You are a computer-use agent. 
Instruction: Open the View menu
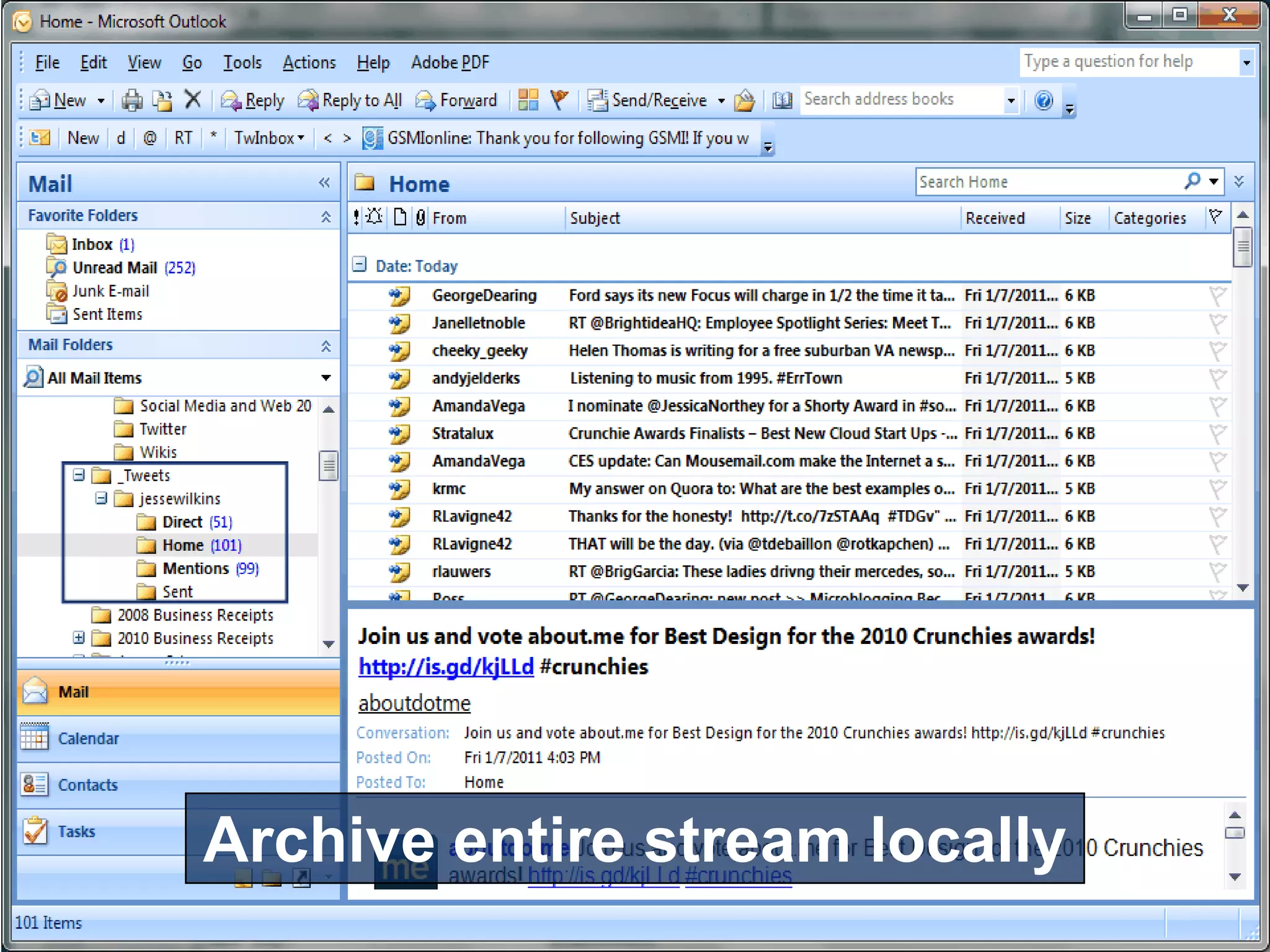point(144,62)
